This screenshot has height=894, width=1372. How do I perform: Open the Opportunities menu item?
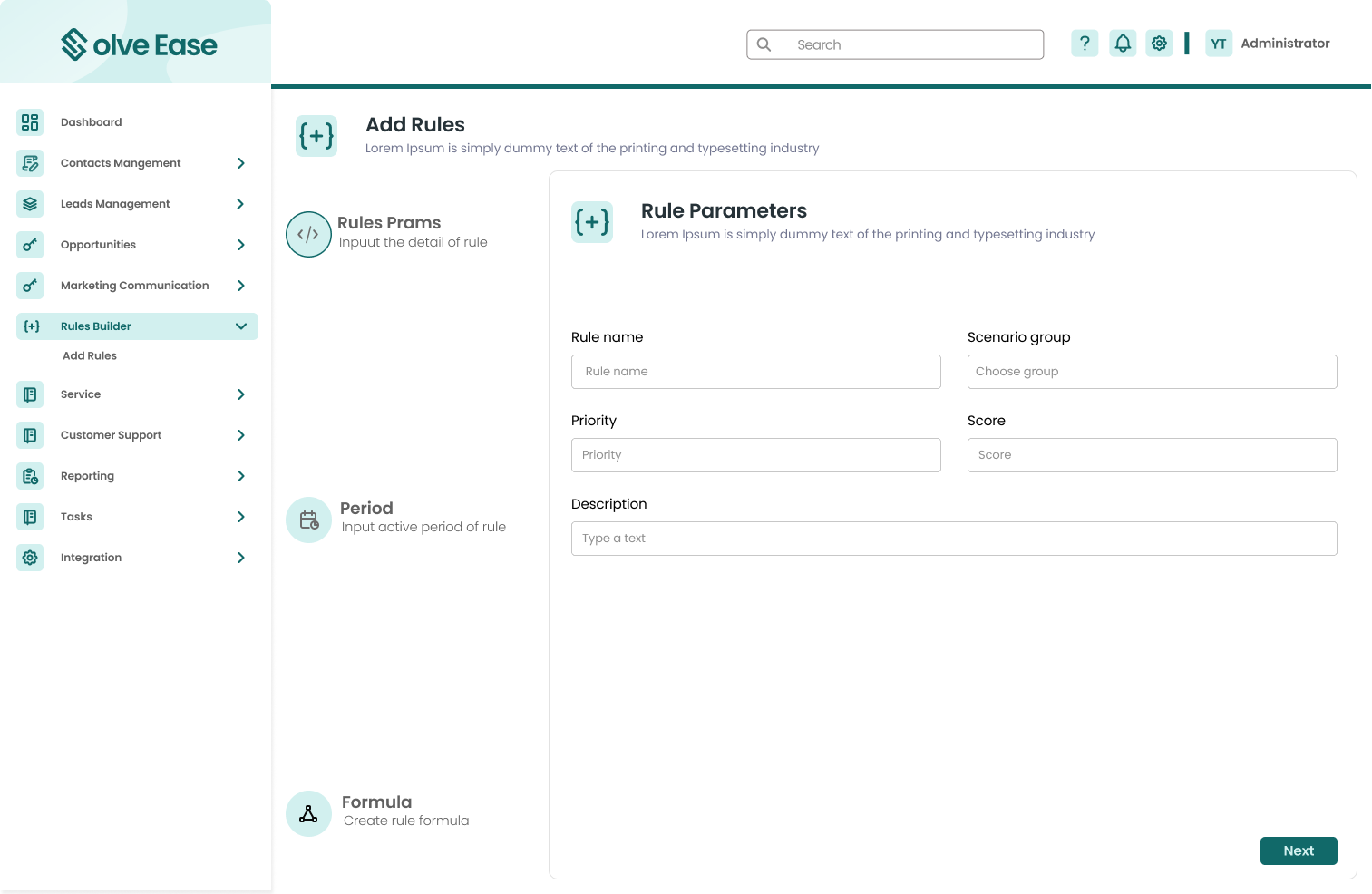coord(98,245)
